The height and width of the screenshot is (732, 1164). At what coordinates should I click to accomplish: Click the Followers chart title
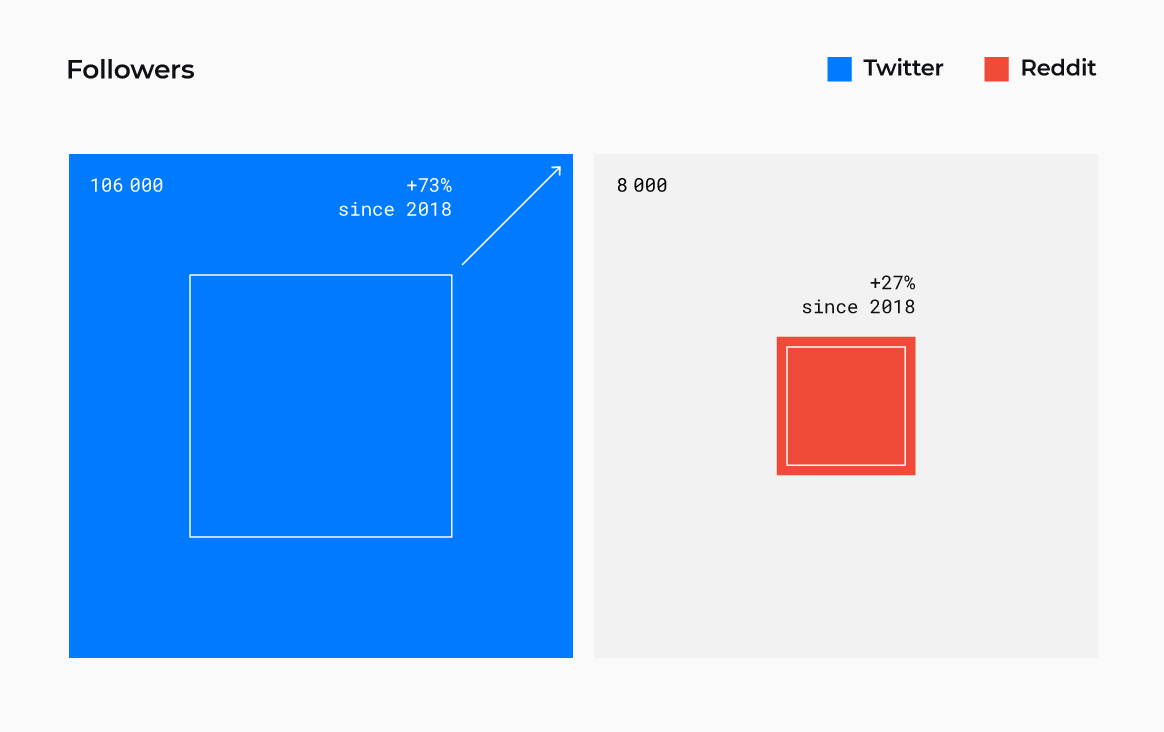click(x=131, y=70)
